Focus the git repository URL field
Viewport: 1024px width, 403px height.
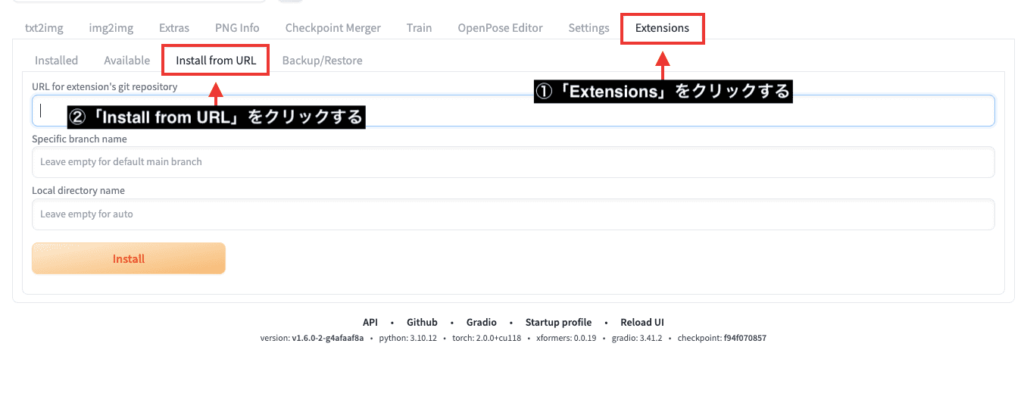point(513,110)
